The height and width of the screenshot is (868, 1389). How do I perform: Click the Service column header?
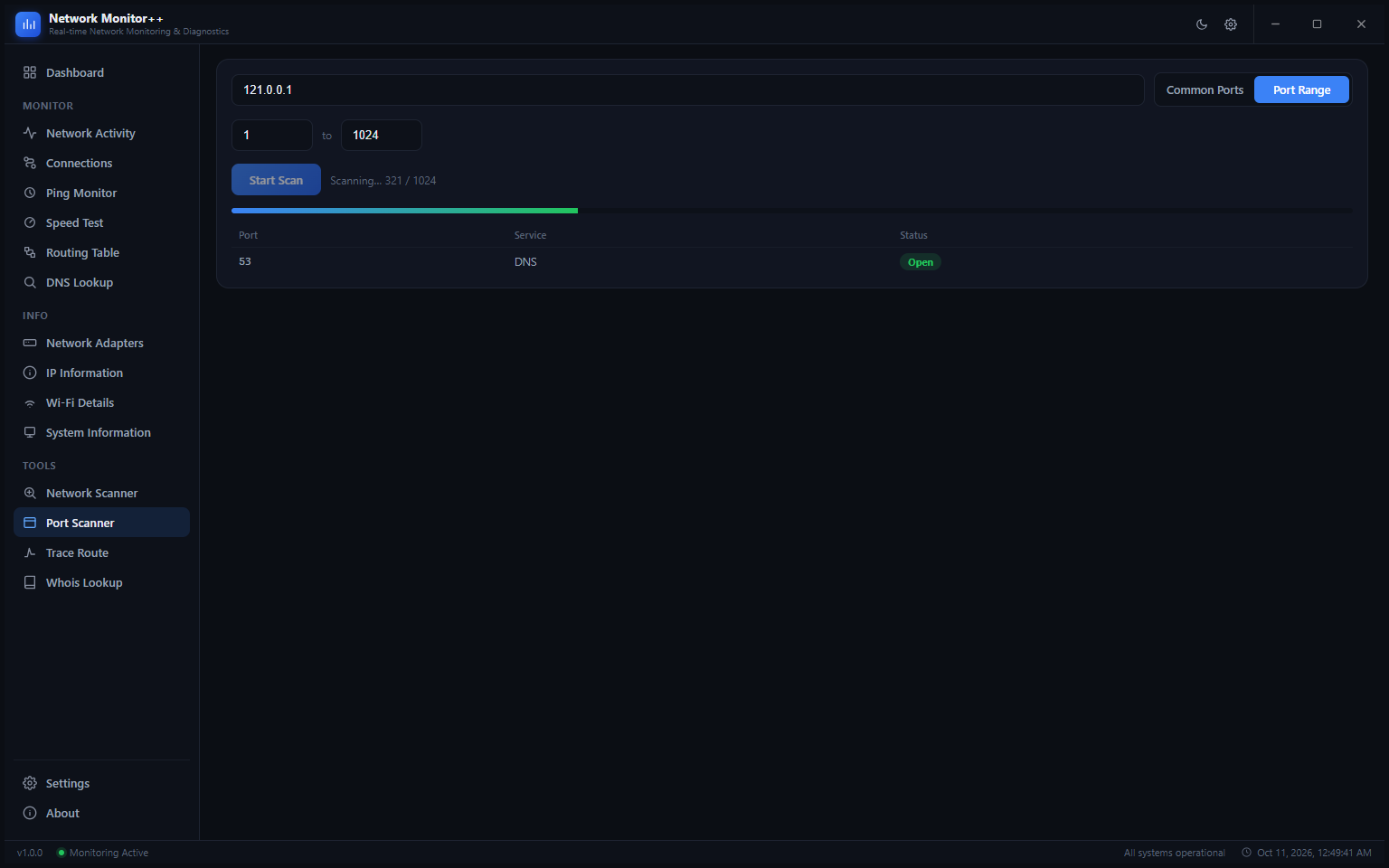coord(530,235)
